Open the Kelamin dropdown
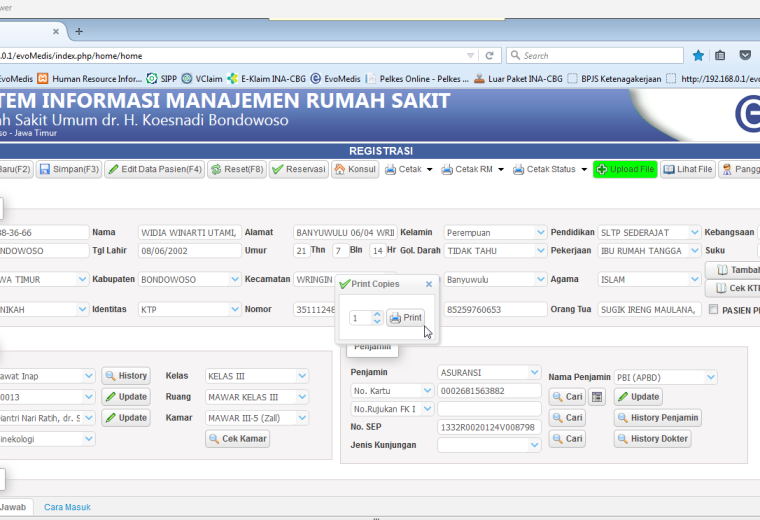 (541, 233)
